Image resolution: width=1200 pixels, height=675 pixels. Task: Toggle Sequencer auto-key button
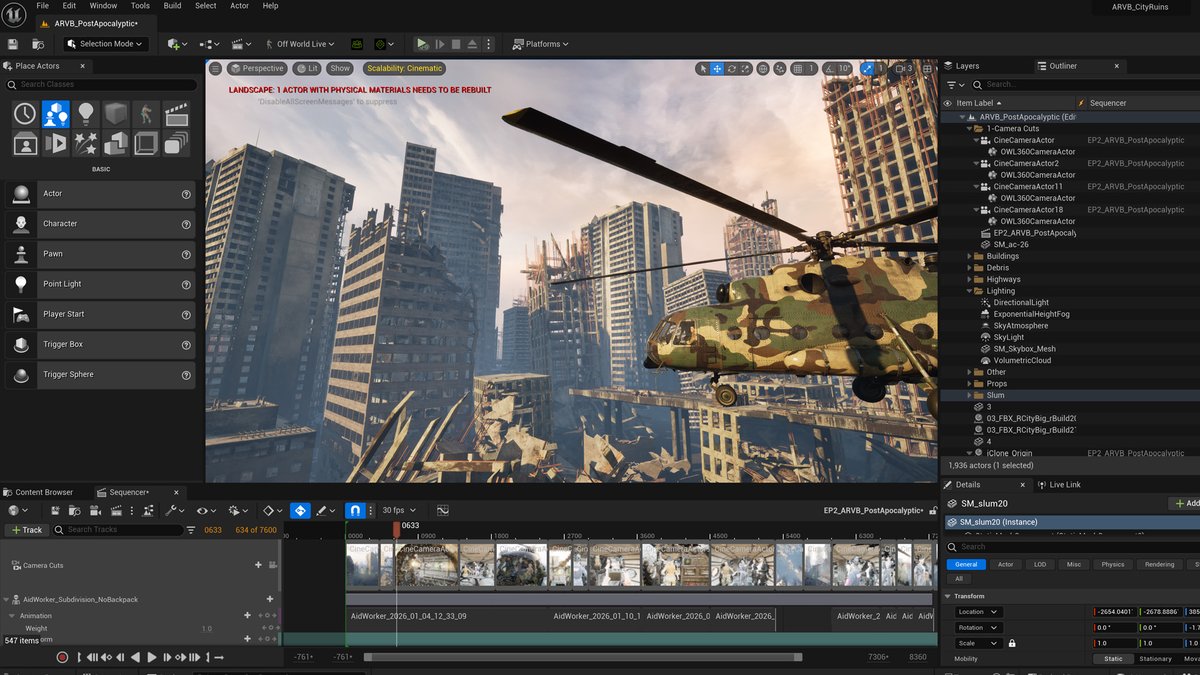(x=300, y=510)
